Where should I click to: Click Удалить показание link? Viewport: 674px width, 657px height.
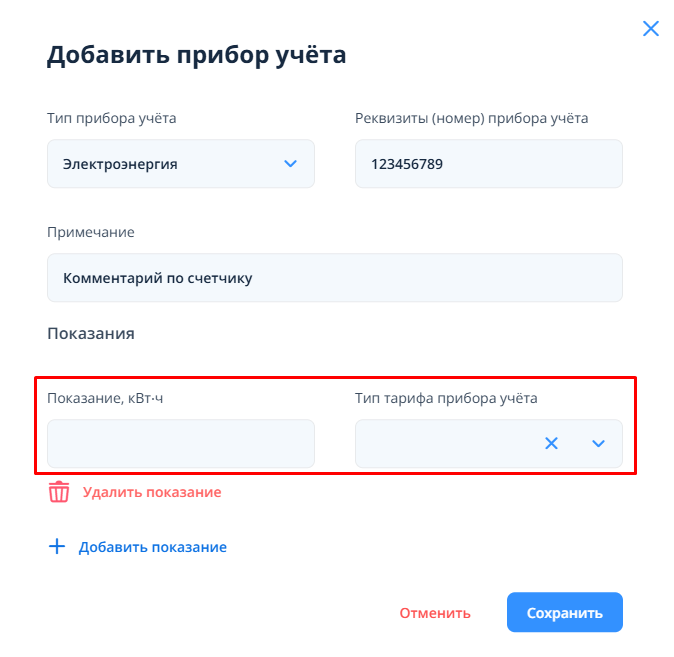pos(152,492)
